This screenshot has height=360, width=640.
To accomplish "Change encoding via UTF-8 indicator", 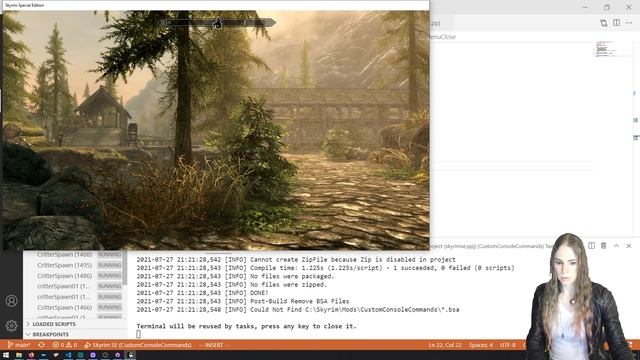I will pyautogui.click(x=507, y=345).
